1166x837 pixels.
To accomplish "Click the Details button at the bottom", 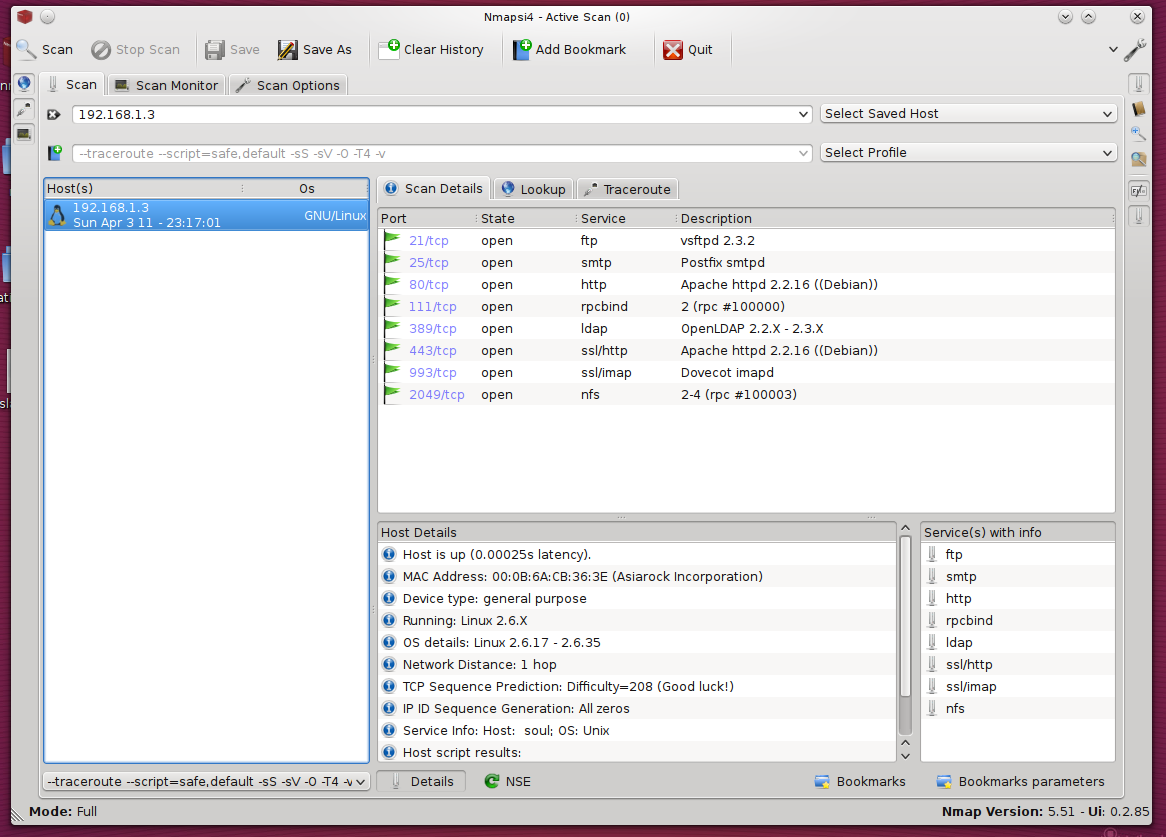I will point(422,781).
